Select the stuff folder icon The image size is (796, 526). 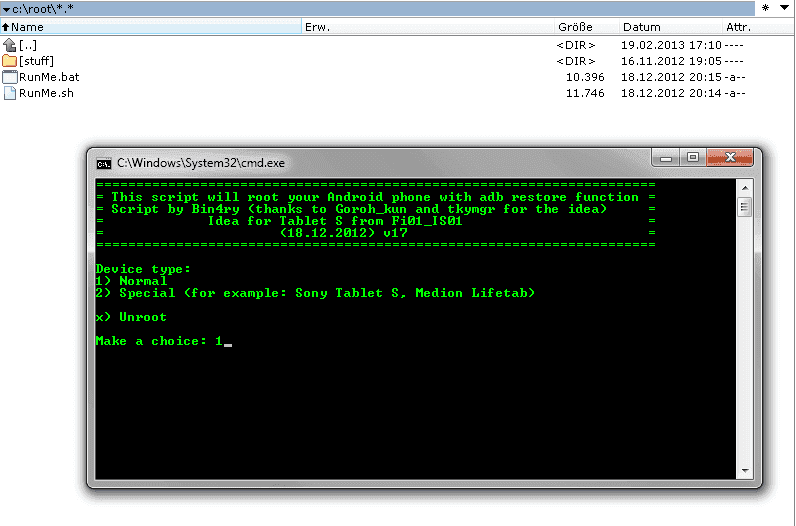[x=9, y=61]
